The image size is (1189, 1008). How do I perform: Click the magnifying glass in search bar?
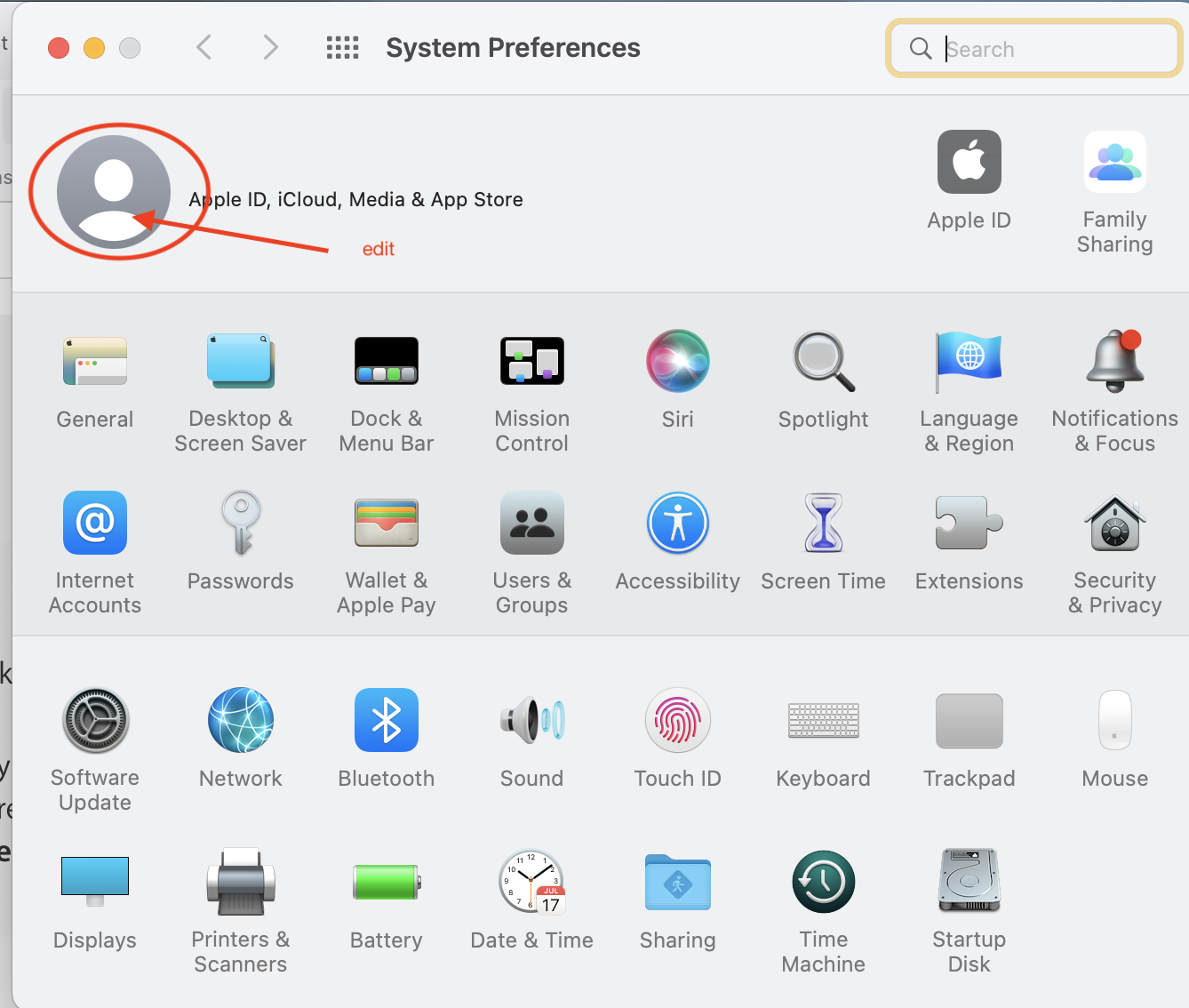tap(921, 48)
